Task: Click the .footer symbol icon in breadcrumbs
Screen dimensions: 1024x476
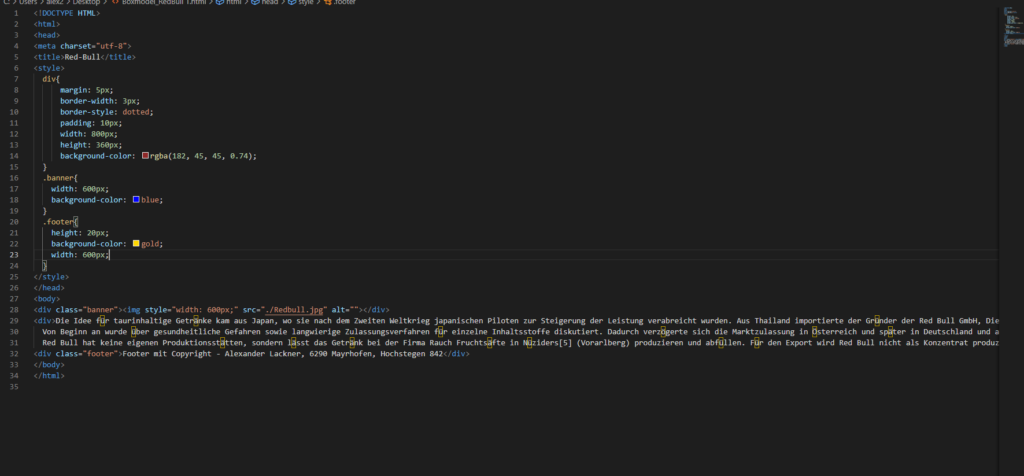Action: pyautogui.click(x=327, y=3)
